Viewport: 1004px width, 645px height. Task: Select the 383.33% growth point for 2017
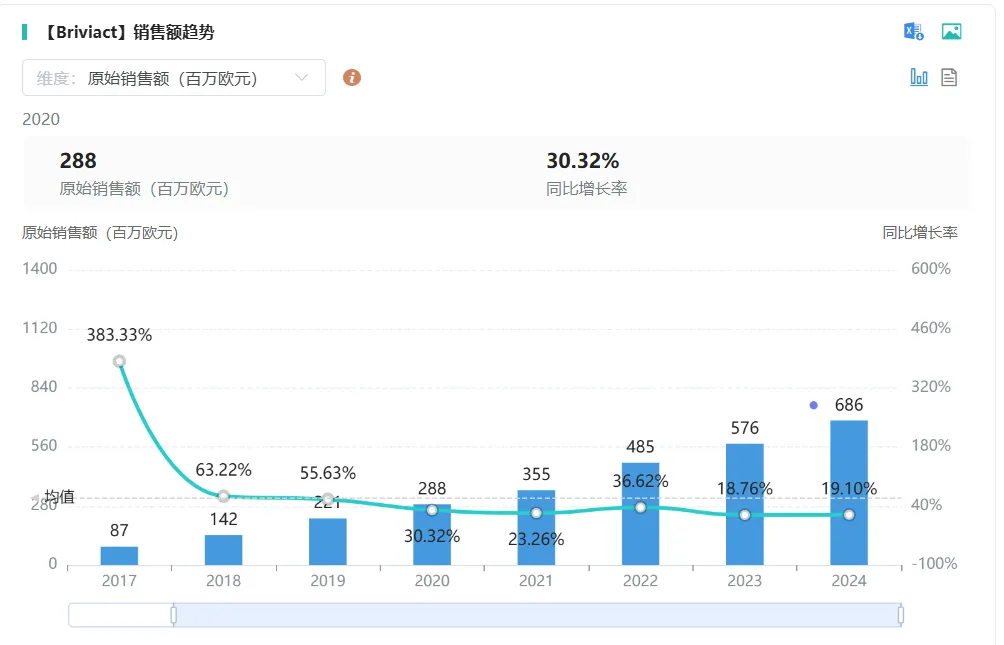(119, 361)
